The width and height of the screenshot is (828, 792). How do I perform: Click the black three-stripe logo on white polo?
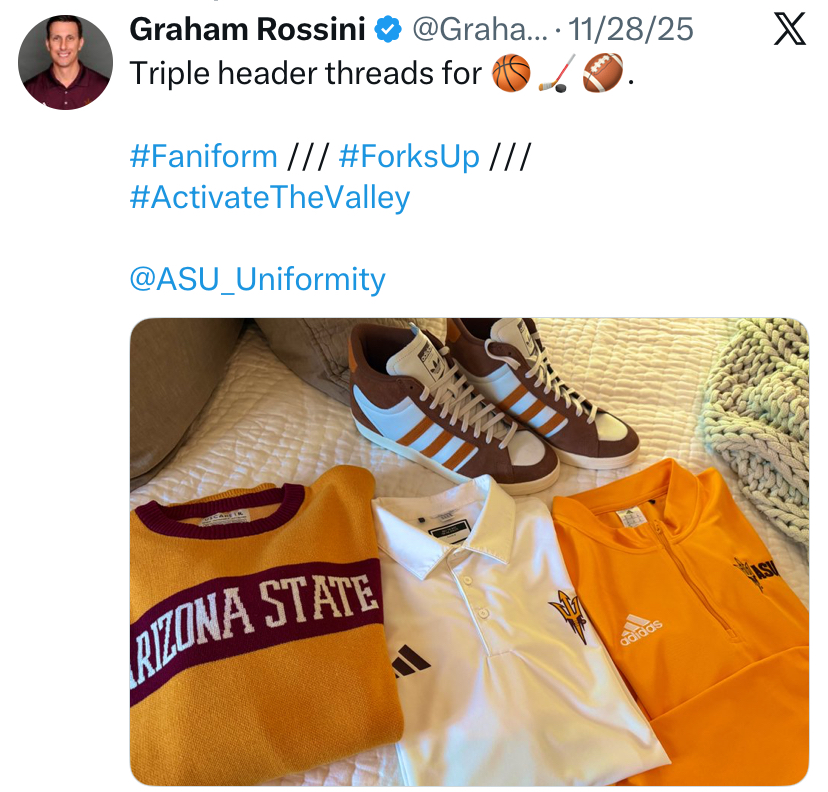pos(411,660)
